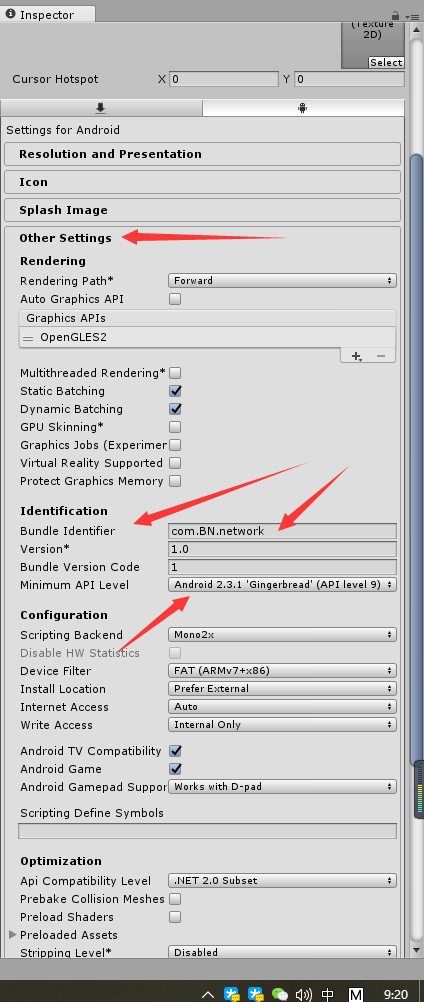Screen dimensions: 424x1002
Task: Remove Graphics API with minus button
Action: pyautogui.click(x=381, y=357)
